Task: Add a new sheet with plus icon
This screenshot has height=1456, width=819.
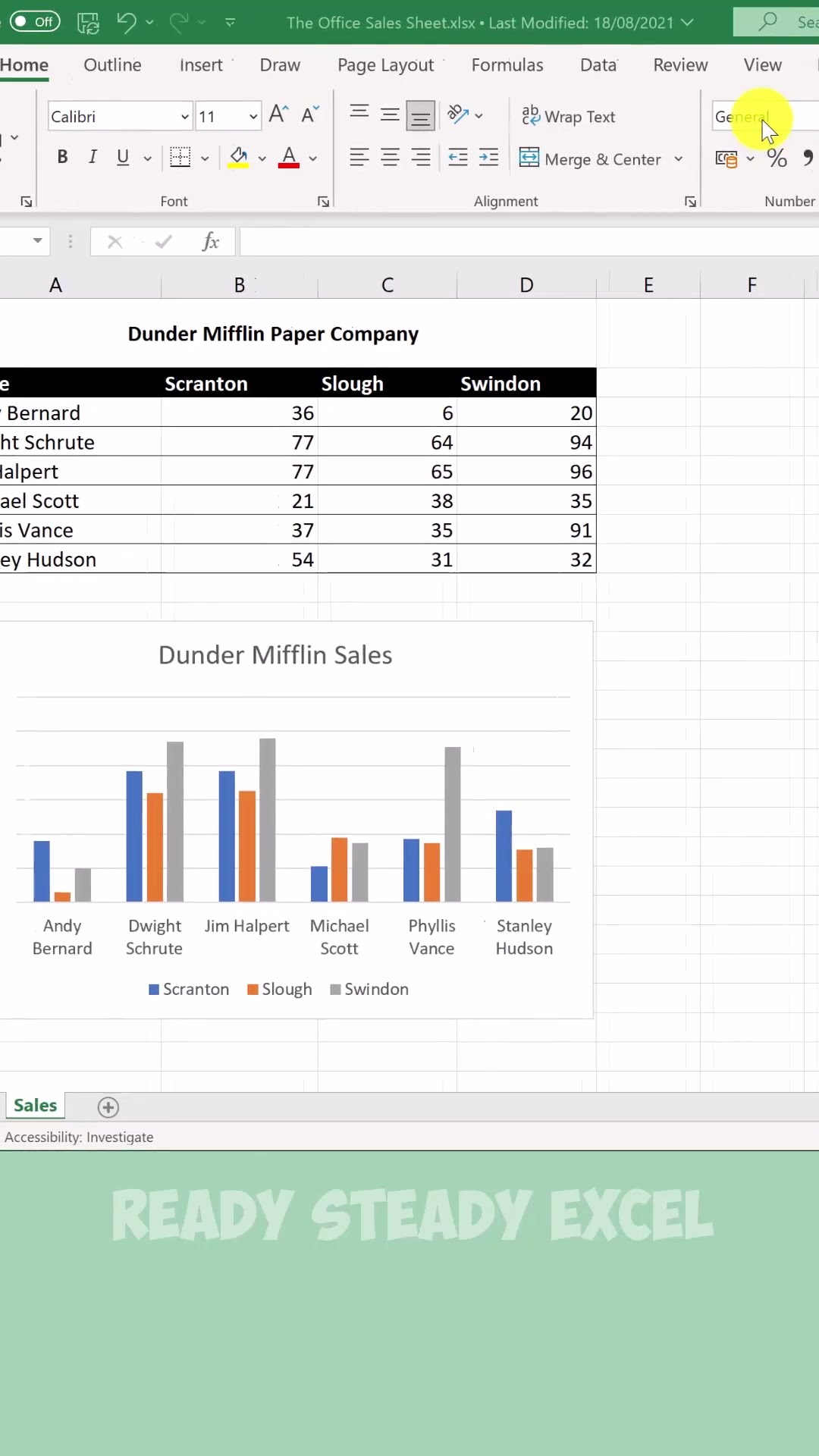Action: click(x=108, y=1107)
